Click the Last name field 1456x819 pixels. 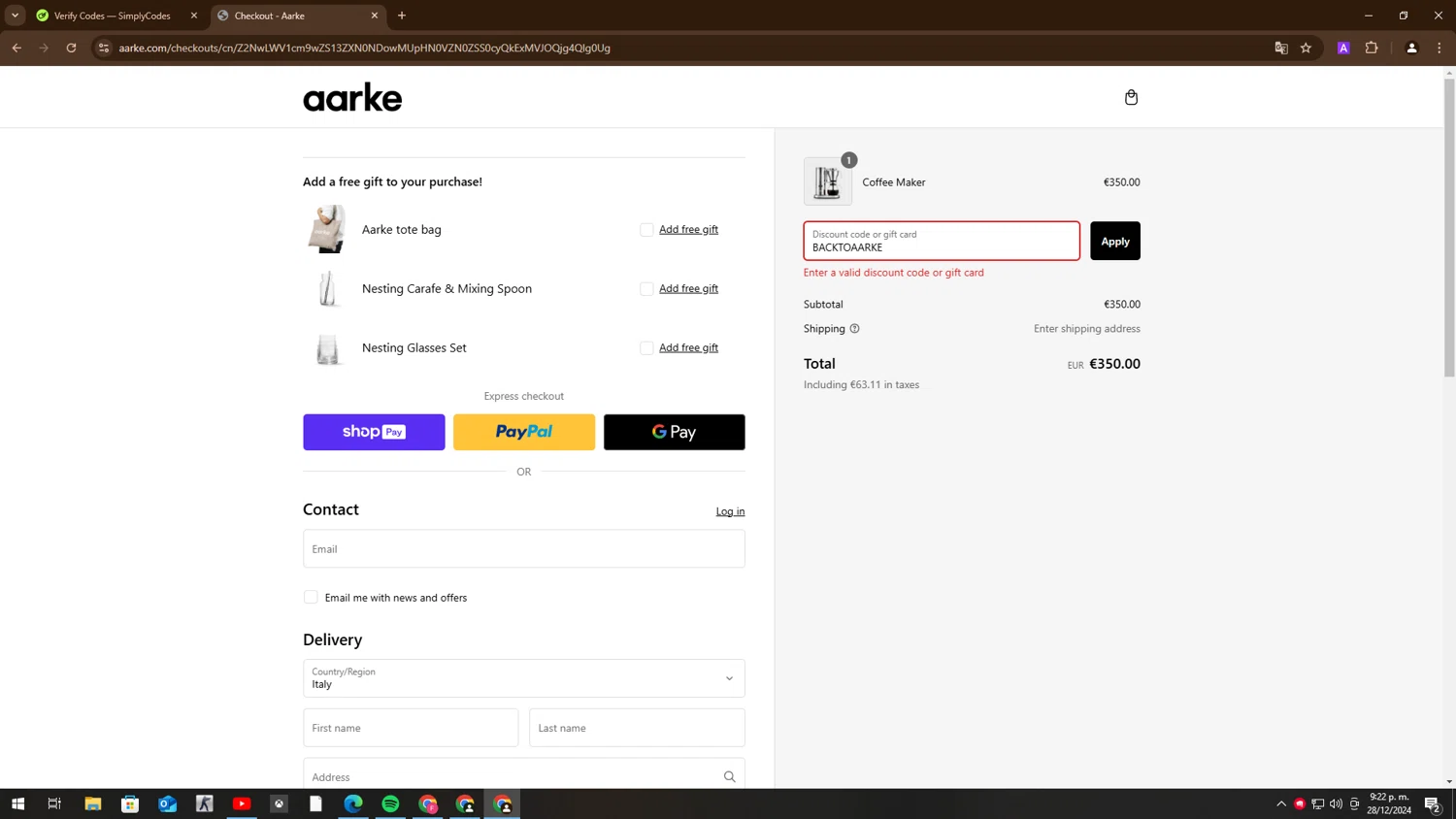pyautogui.click(x=637, y=728)
